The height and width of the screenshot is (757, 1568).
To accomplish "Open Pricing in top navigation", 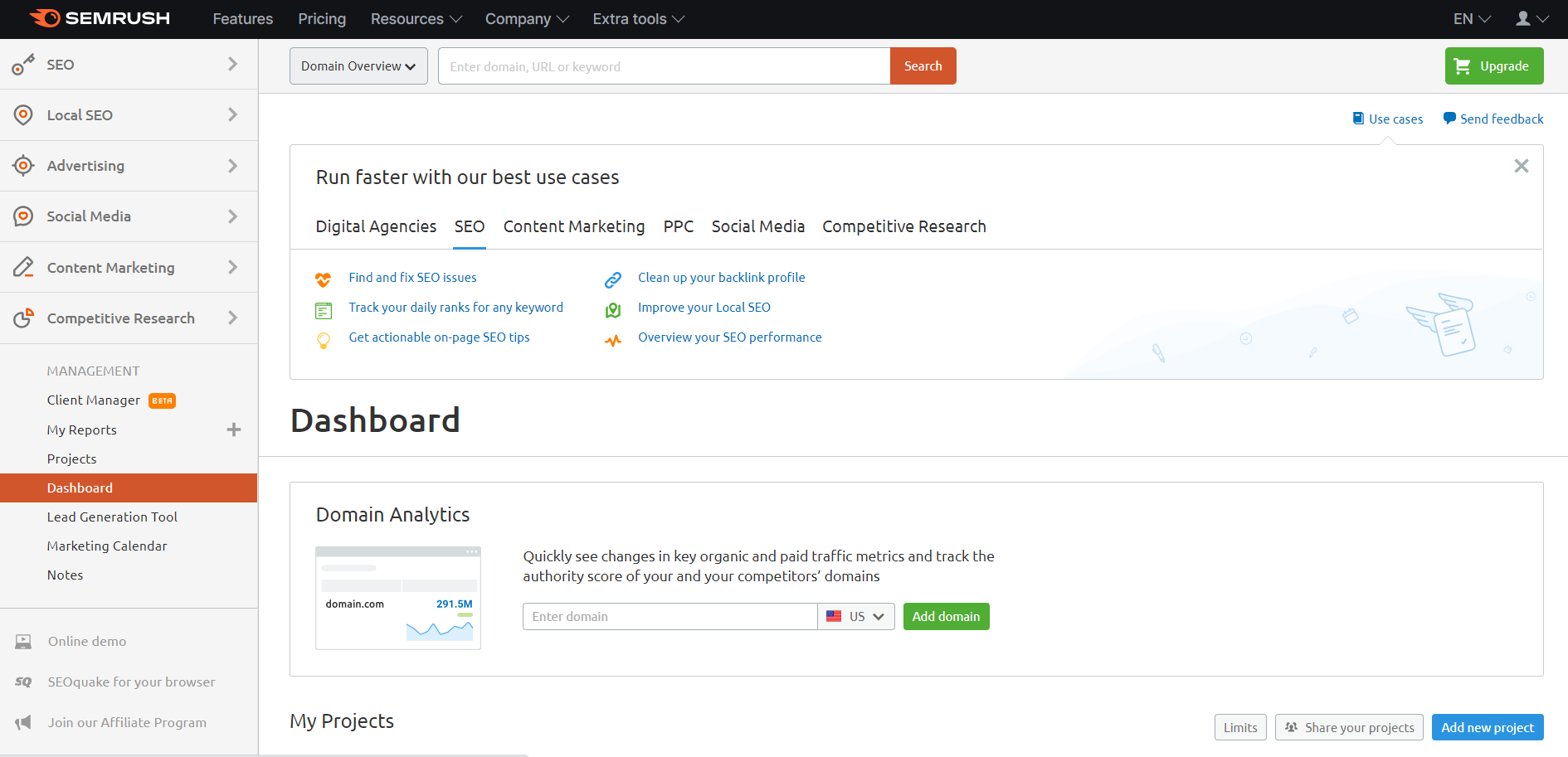I will [322, 18].
